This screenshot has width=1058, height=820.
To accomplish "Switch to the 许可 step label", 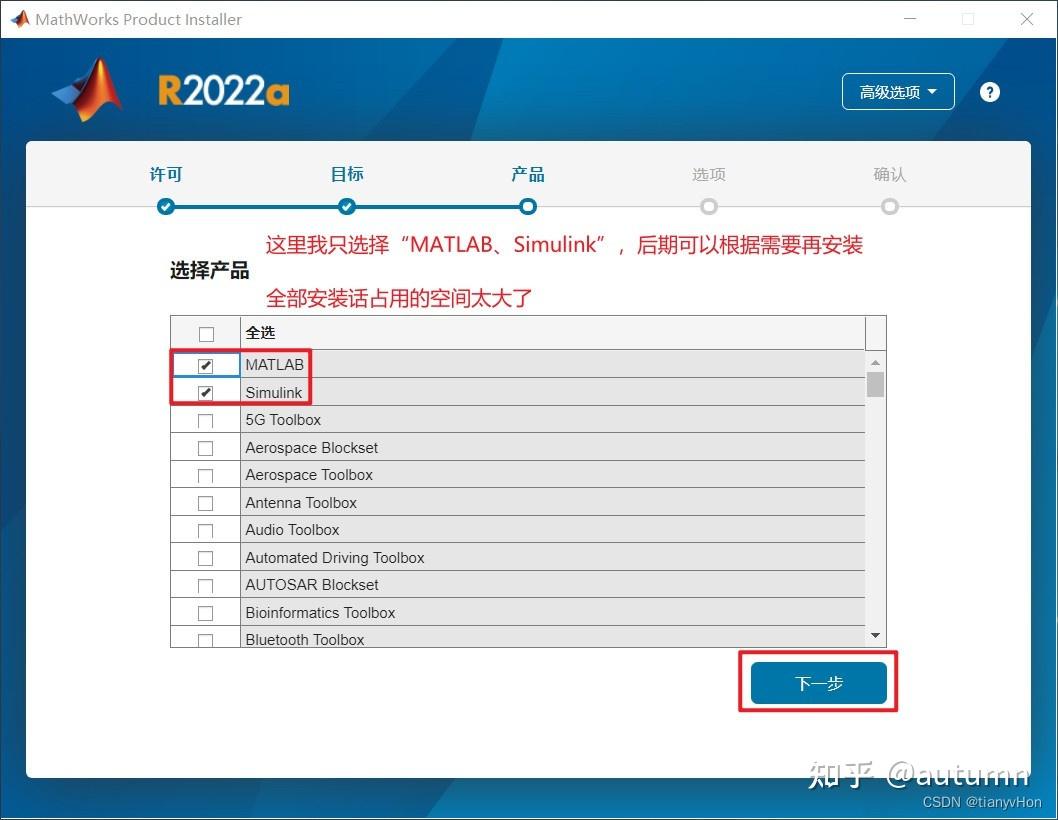I will [166, 174].
